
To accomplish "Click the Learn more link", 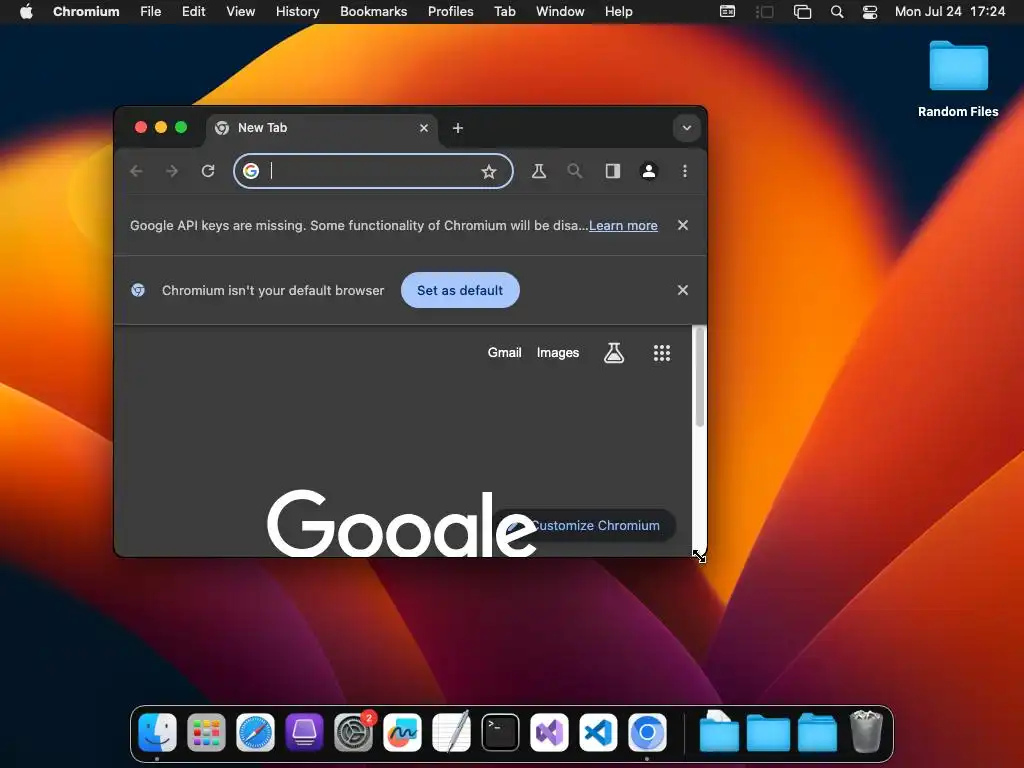I will (623, 225).
